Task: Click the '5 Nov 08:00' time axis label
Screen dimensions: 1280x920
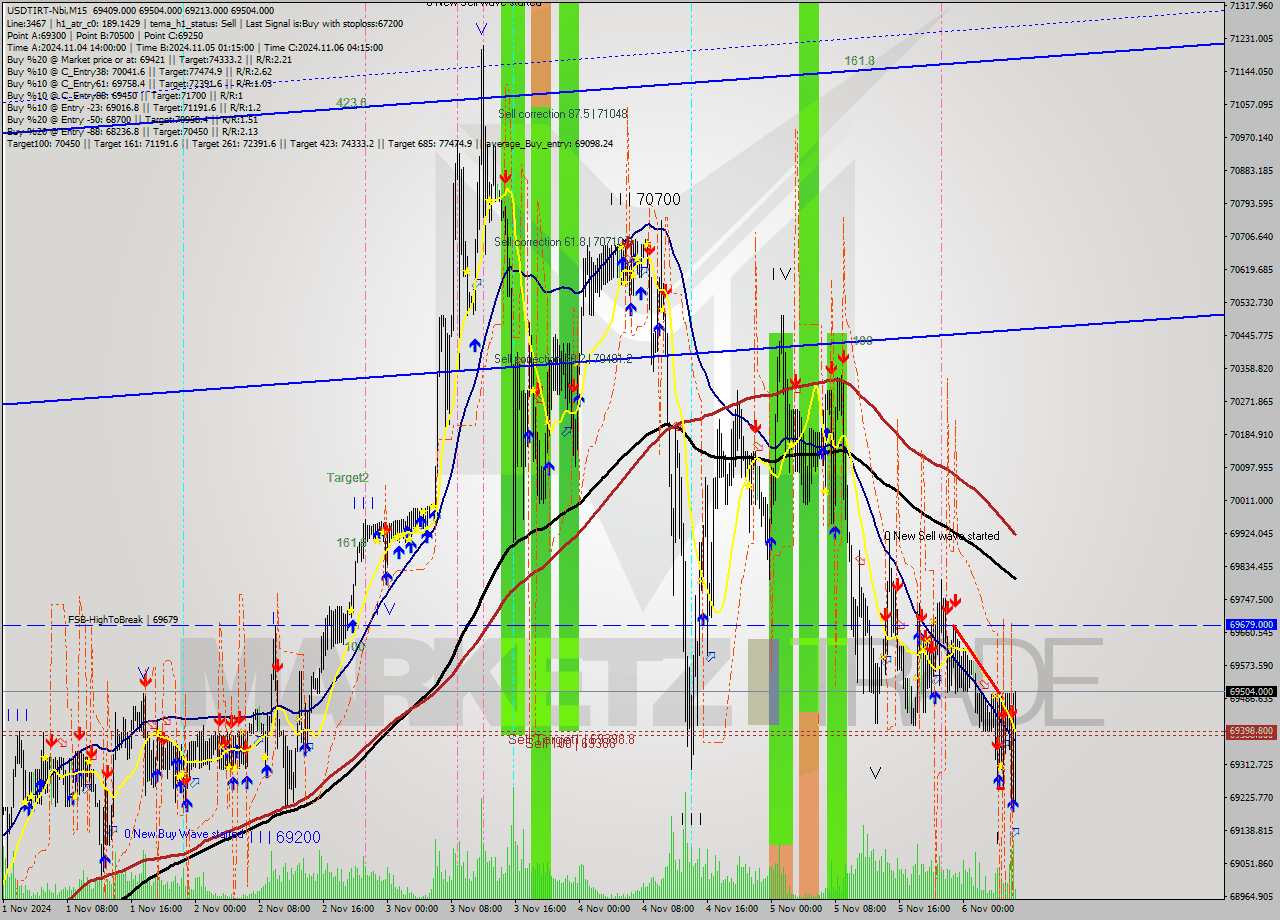Action: [860, 909]
